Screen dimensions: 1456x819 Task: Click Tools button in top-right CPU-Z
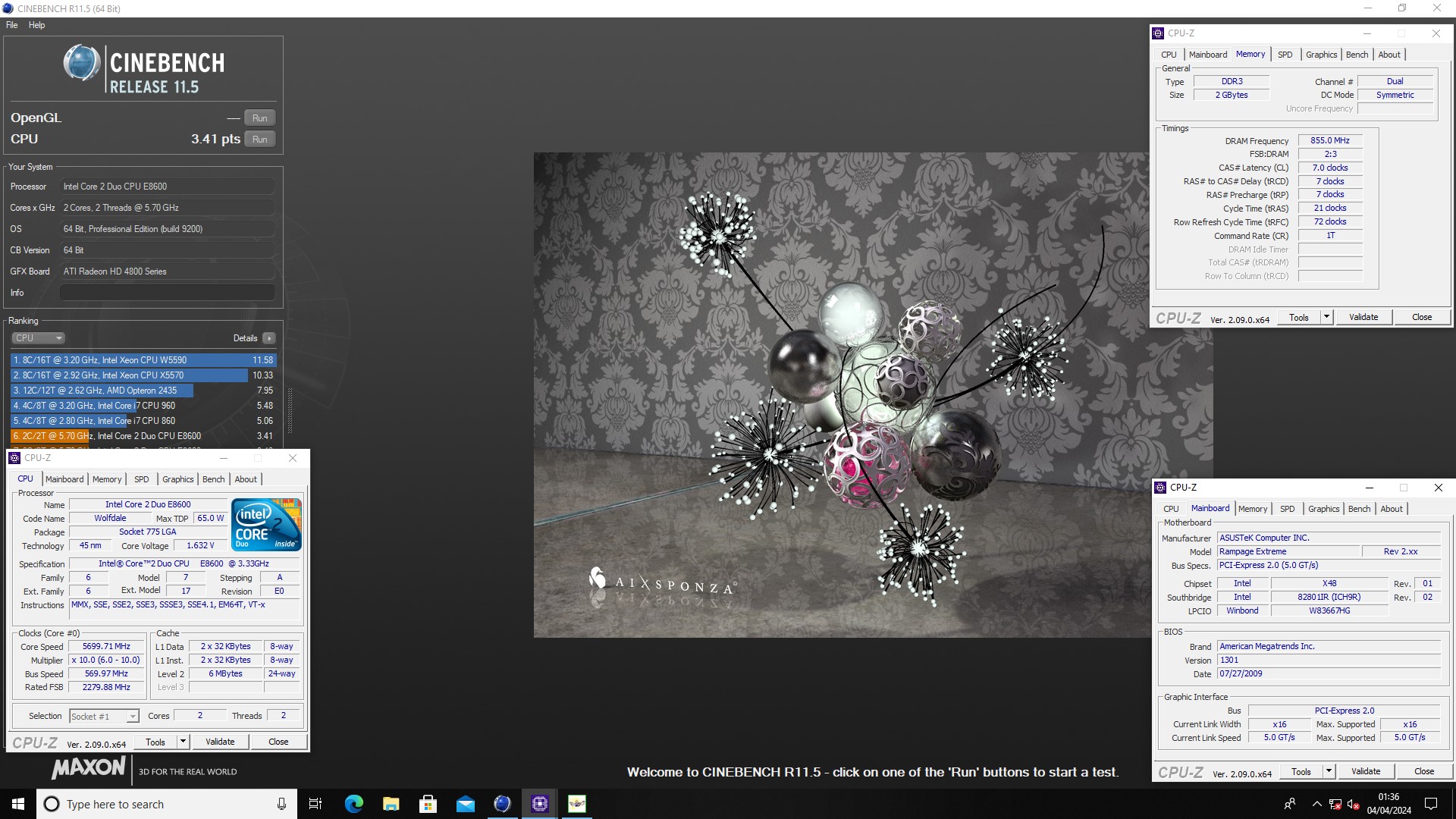coord(1299,318)
